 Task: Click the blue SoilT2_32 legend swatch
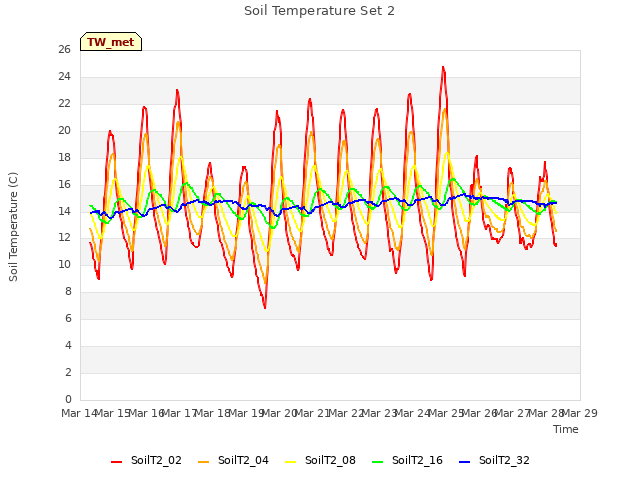click(x=464, y=462)
